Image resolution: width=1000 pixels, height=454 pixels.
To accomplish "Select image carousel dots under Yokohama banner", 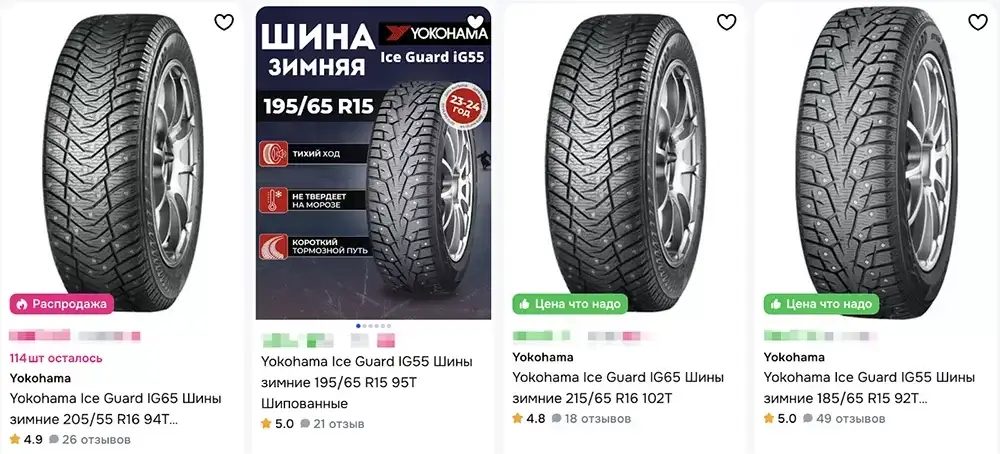I will point(373,326).
